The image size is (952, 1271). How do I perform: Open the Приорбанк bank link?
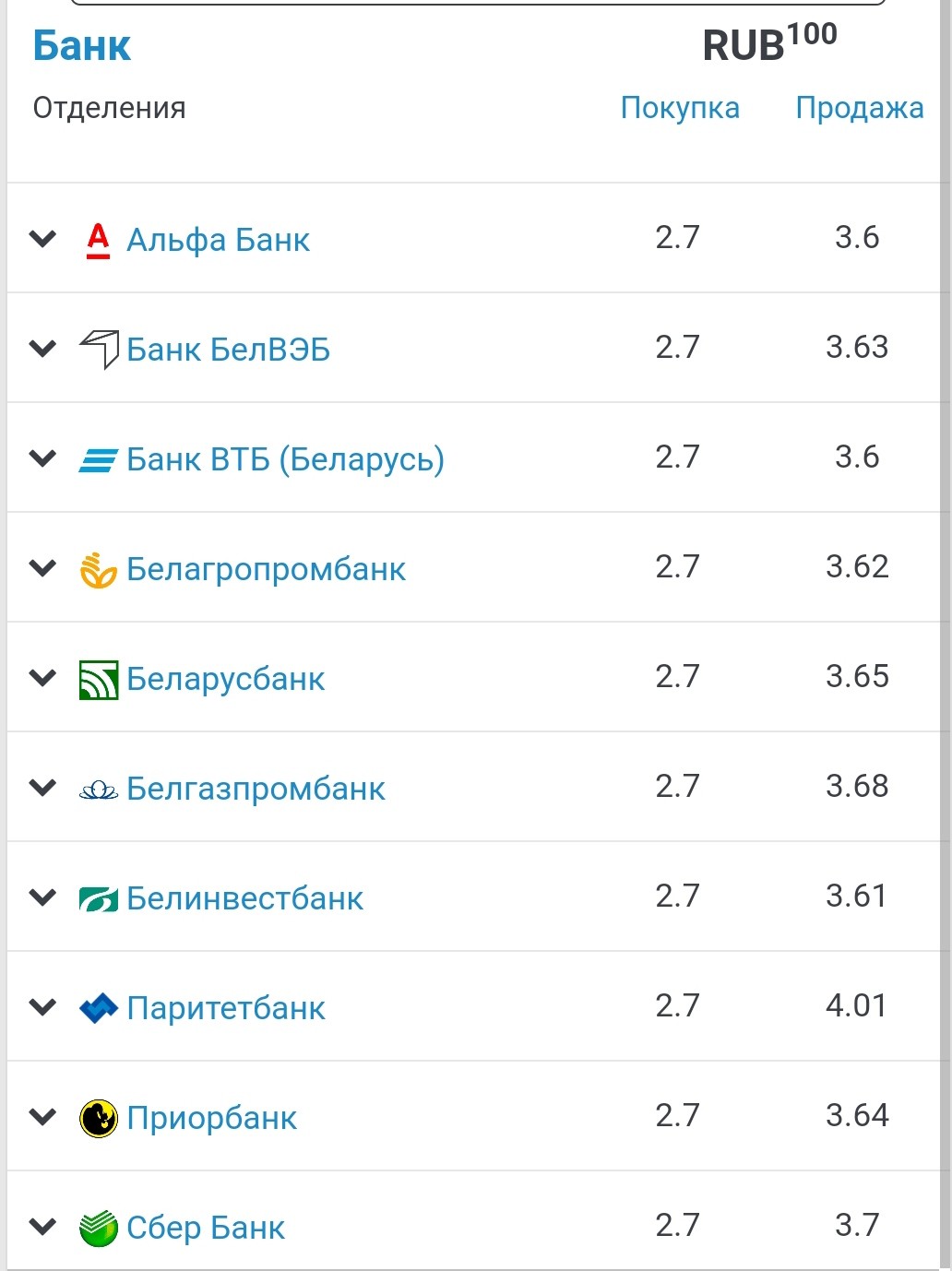click(x=211, y=1118)
